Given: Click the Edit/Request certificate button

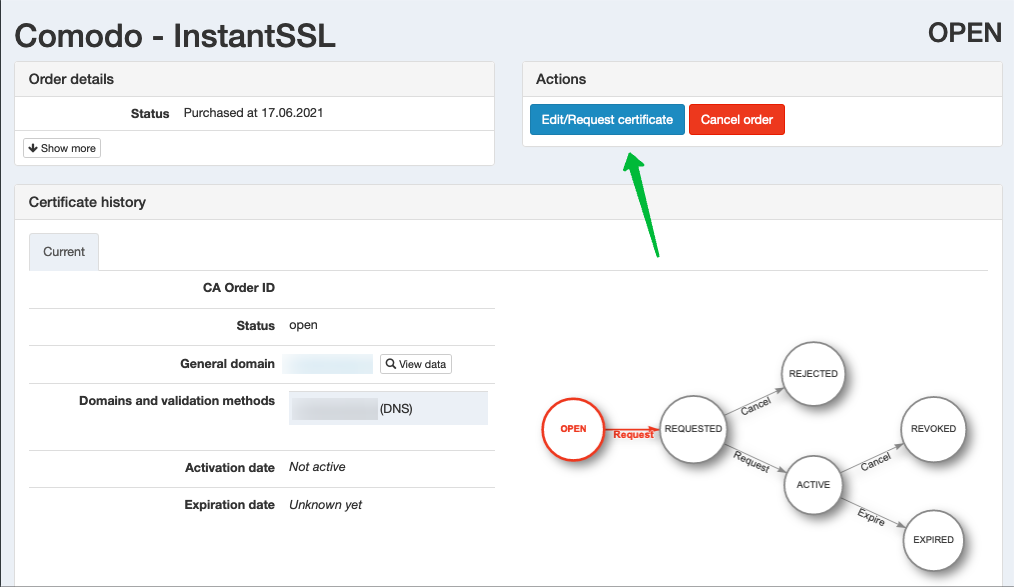Looking at the screenshot, I should tap(607, 120).
